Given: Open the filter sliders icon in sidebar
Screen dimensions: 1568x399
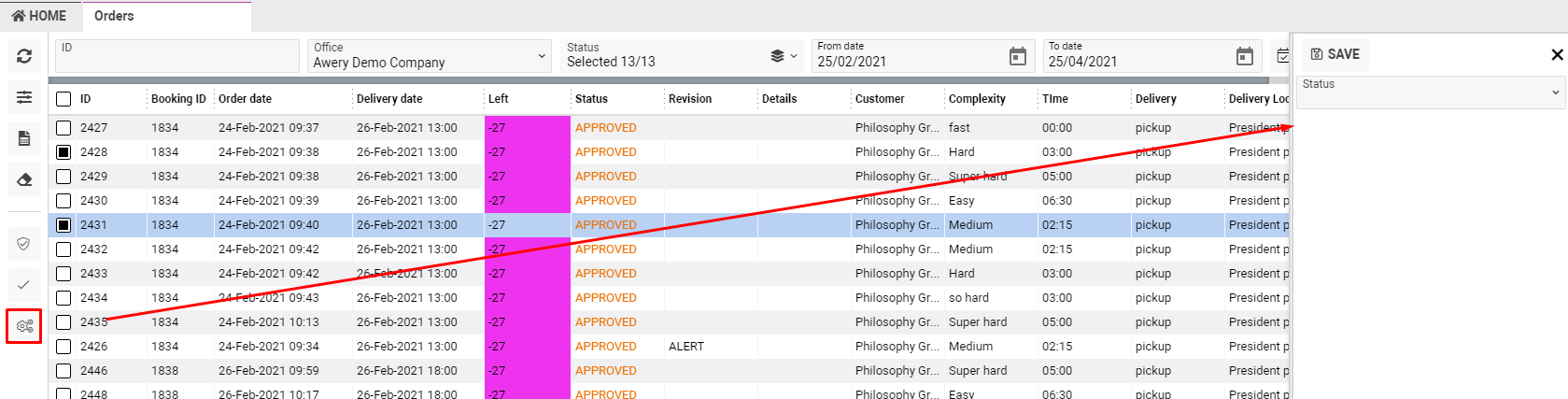Looking at the screenshot, I should pos(24,97).
